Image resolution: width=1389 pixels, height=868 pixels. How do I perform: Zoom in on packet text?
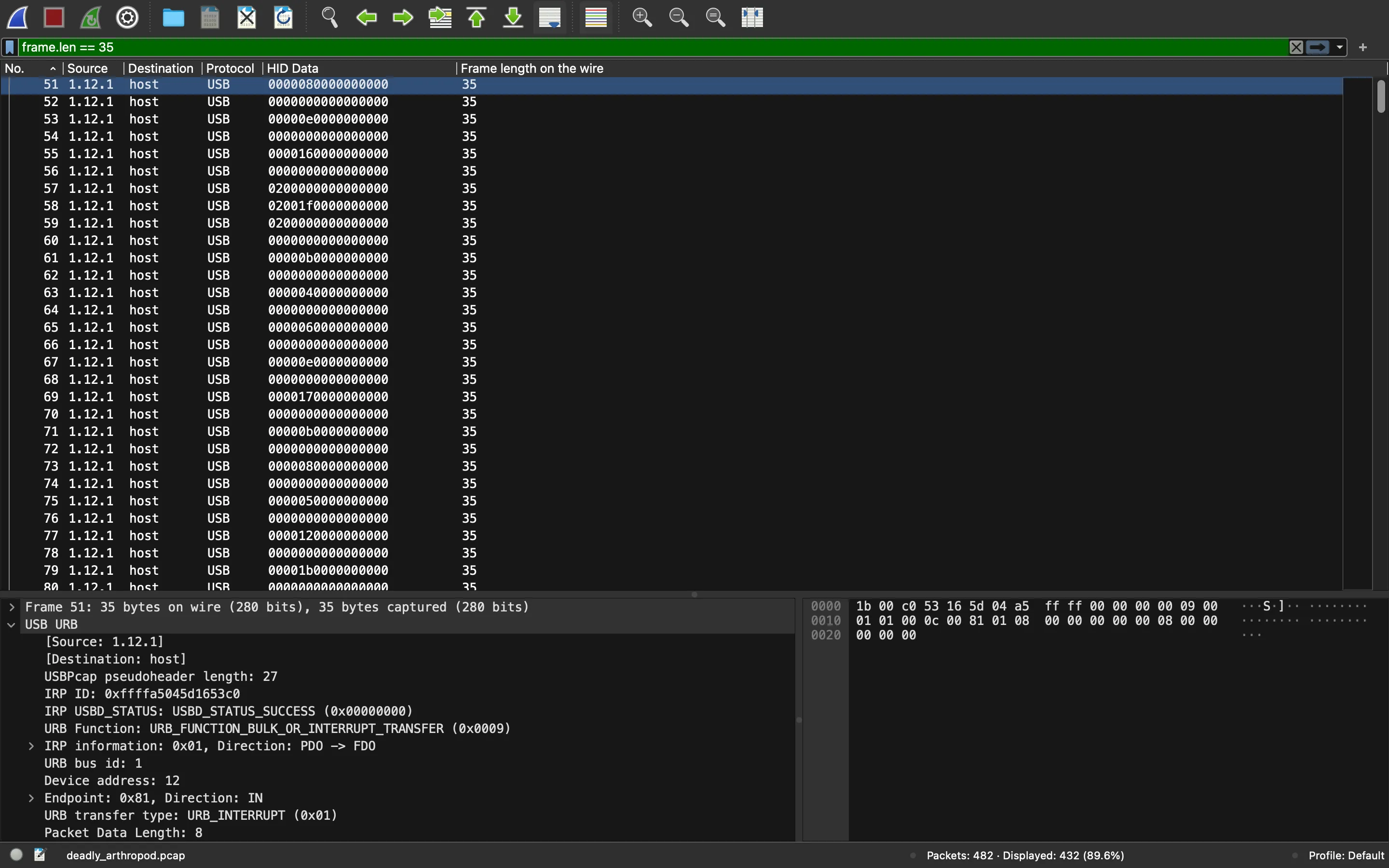[642, 17]
